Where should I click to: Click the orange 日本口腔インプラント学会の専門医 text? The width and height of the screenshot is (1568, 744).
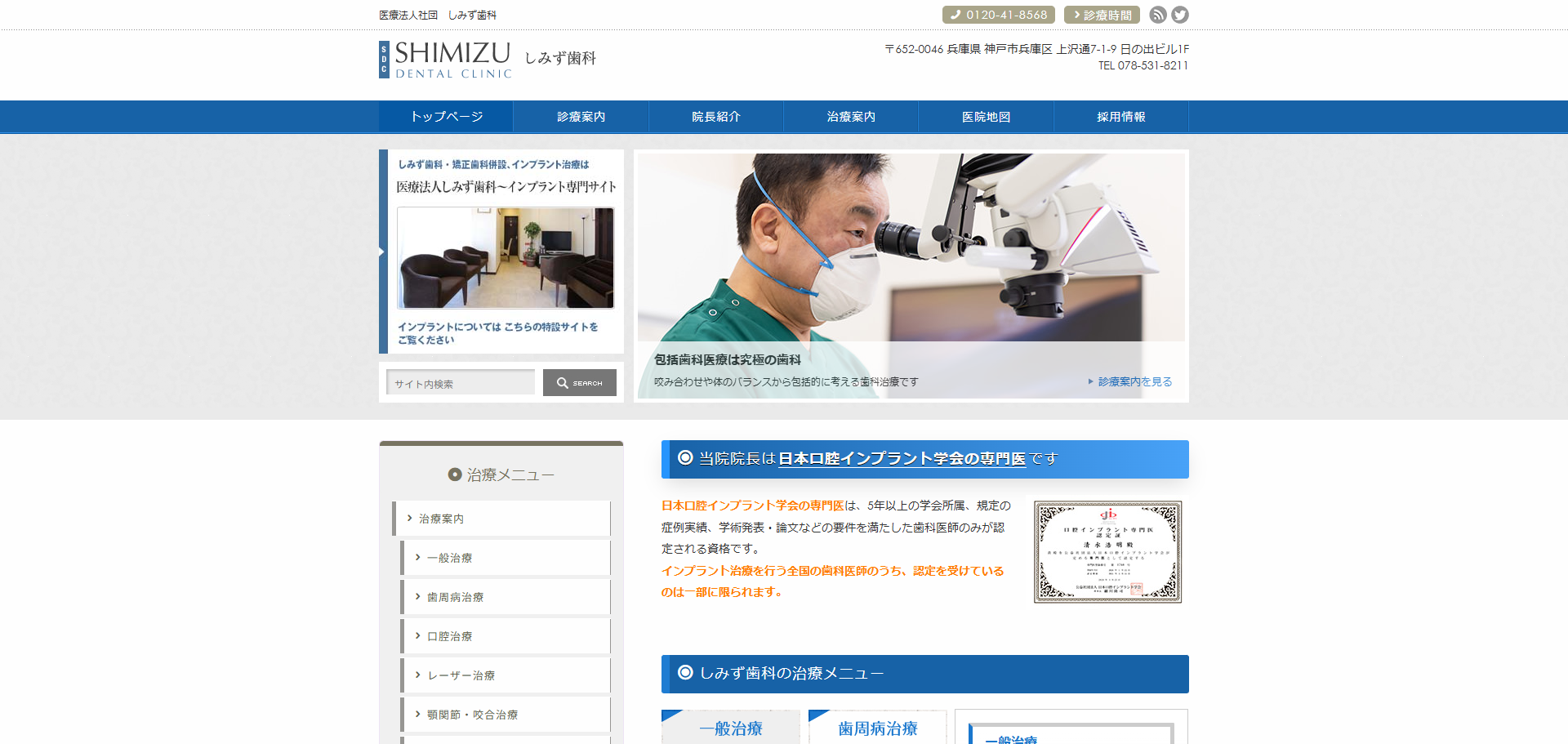752,506
